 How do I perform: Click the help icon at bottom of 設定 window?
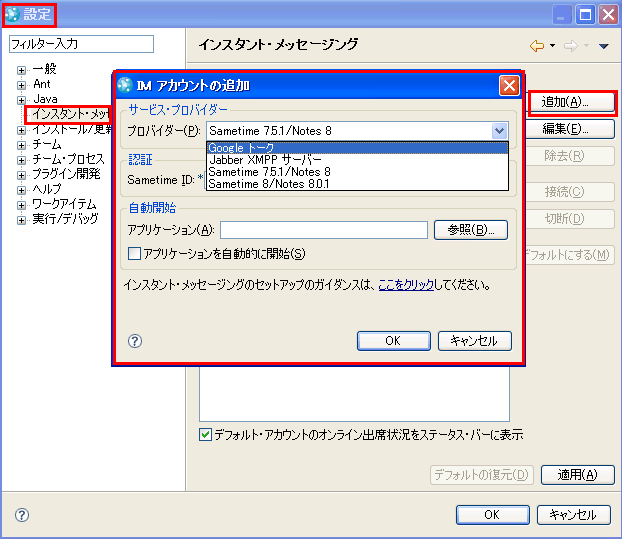click(22, 515)
